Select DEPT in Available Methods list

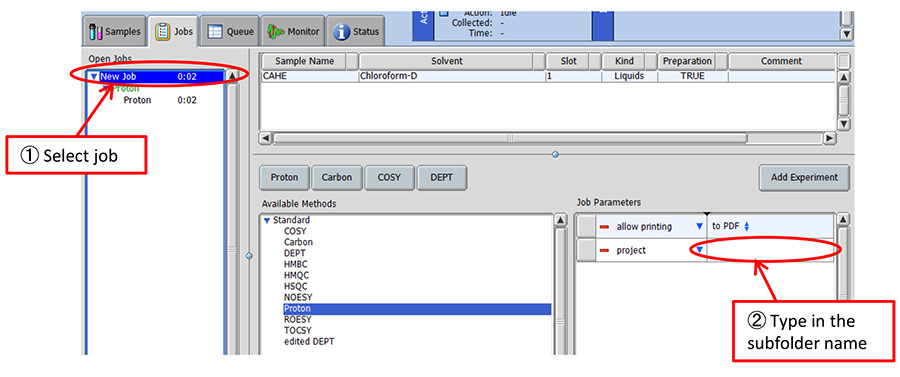click(x=294, y=253)
